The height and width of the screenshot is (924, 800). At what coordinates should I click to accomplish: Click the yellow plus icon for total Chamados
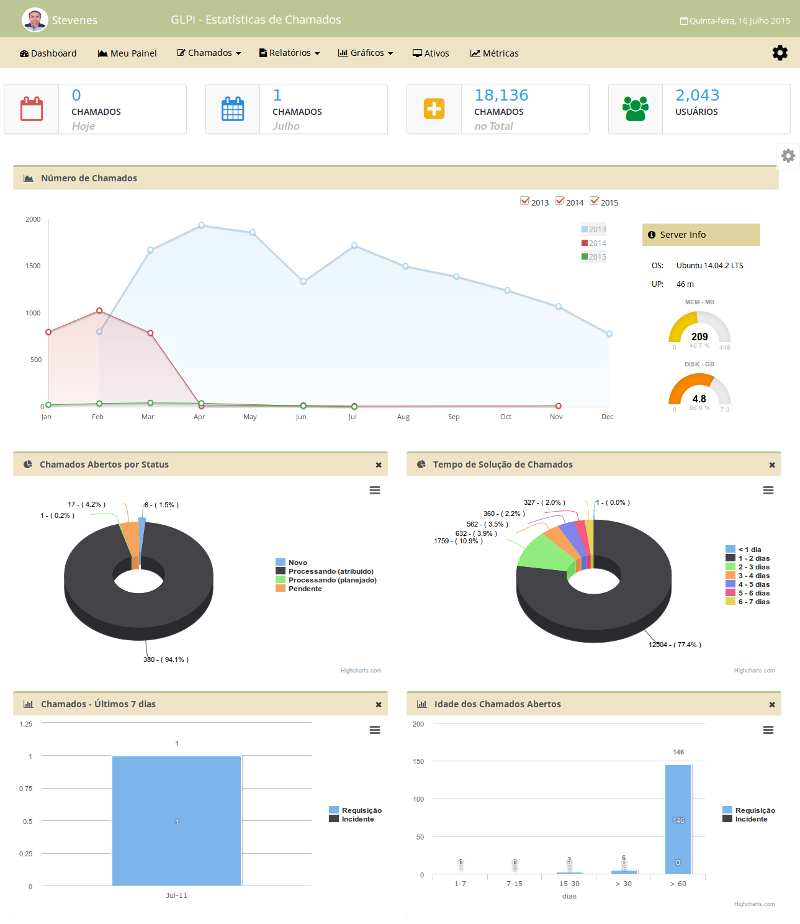tap(434, 109)
